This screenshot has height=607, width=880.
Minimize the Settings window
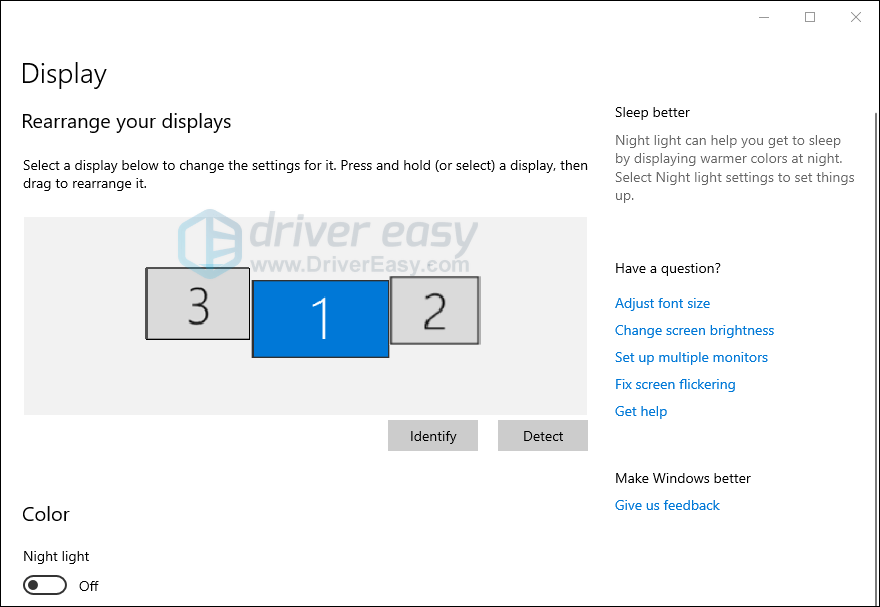pos(764,17)
